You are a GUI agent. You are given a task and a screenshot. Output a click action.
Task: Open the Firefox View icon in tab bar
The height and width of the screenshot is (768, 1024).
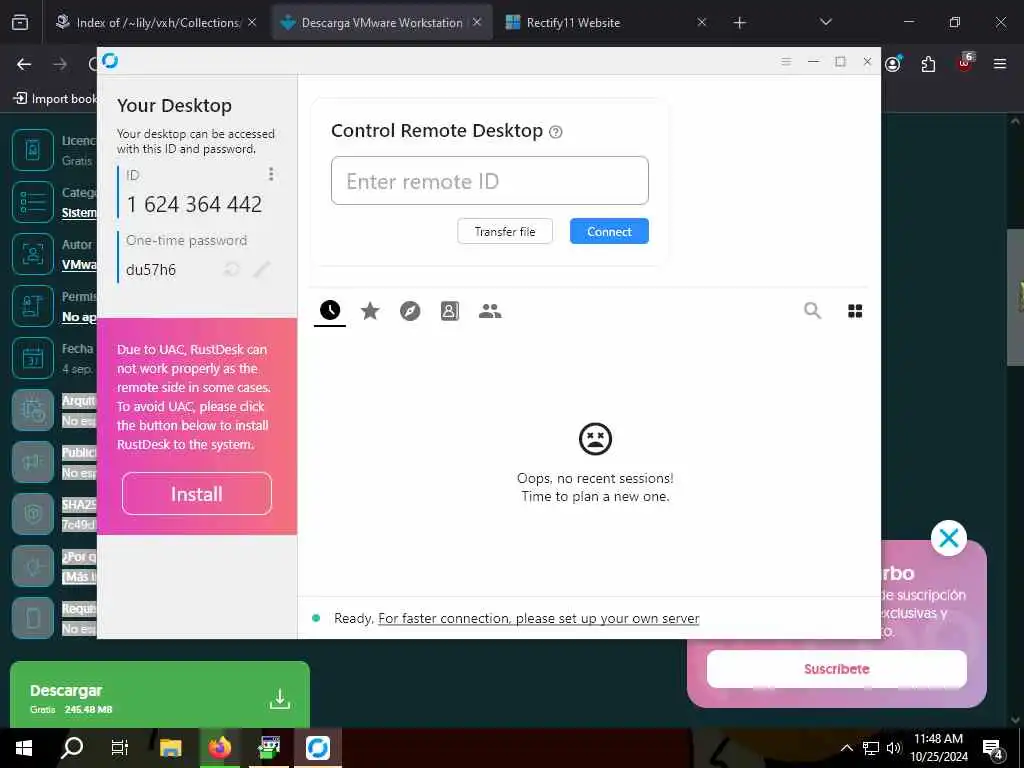point(20,22)
